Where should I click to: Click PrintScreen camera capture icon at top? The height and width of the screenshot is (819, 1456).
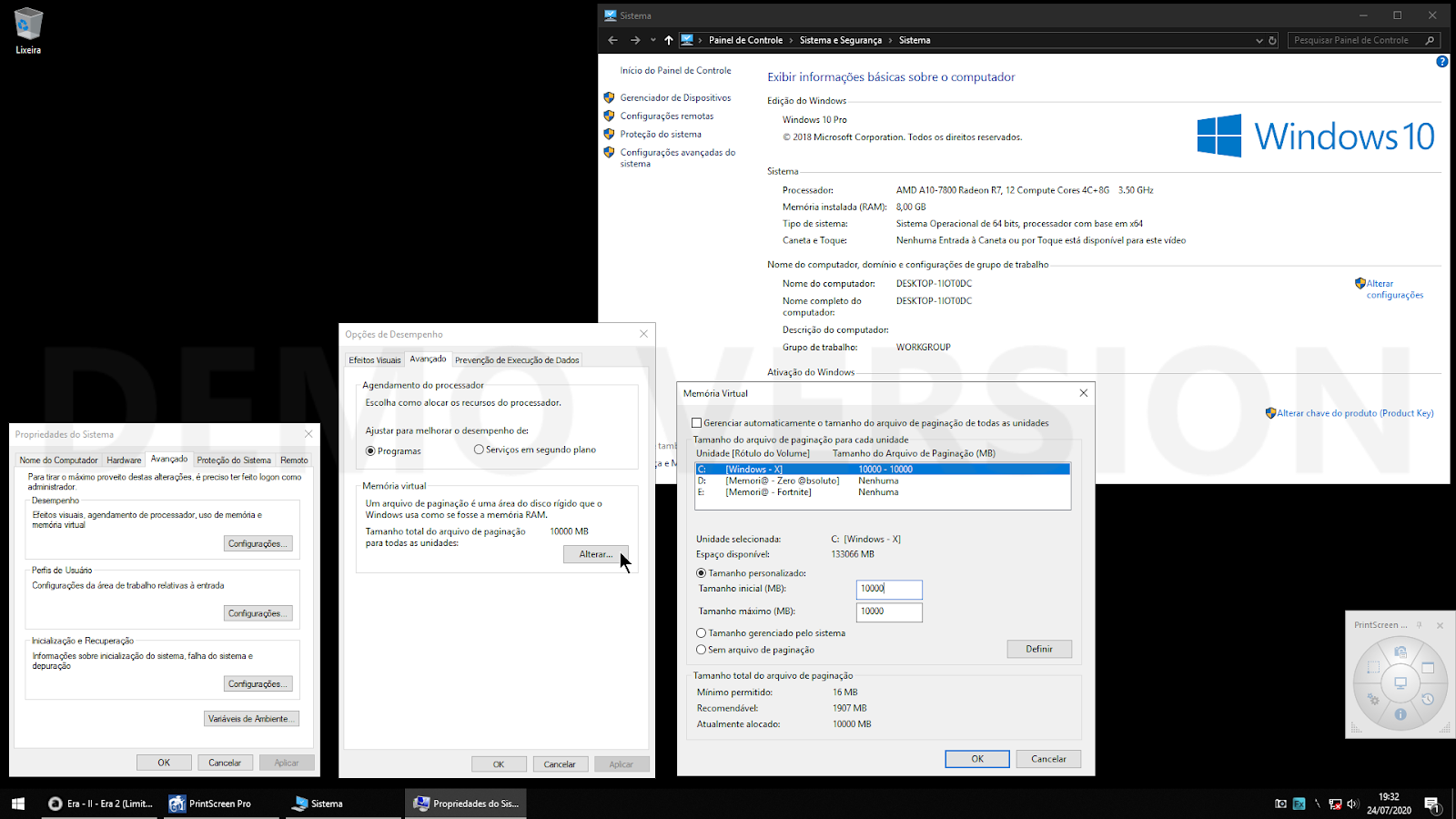(1400, 652)
